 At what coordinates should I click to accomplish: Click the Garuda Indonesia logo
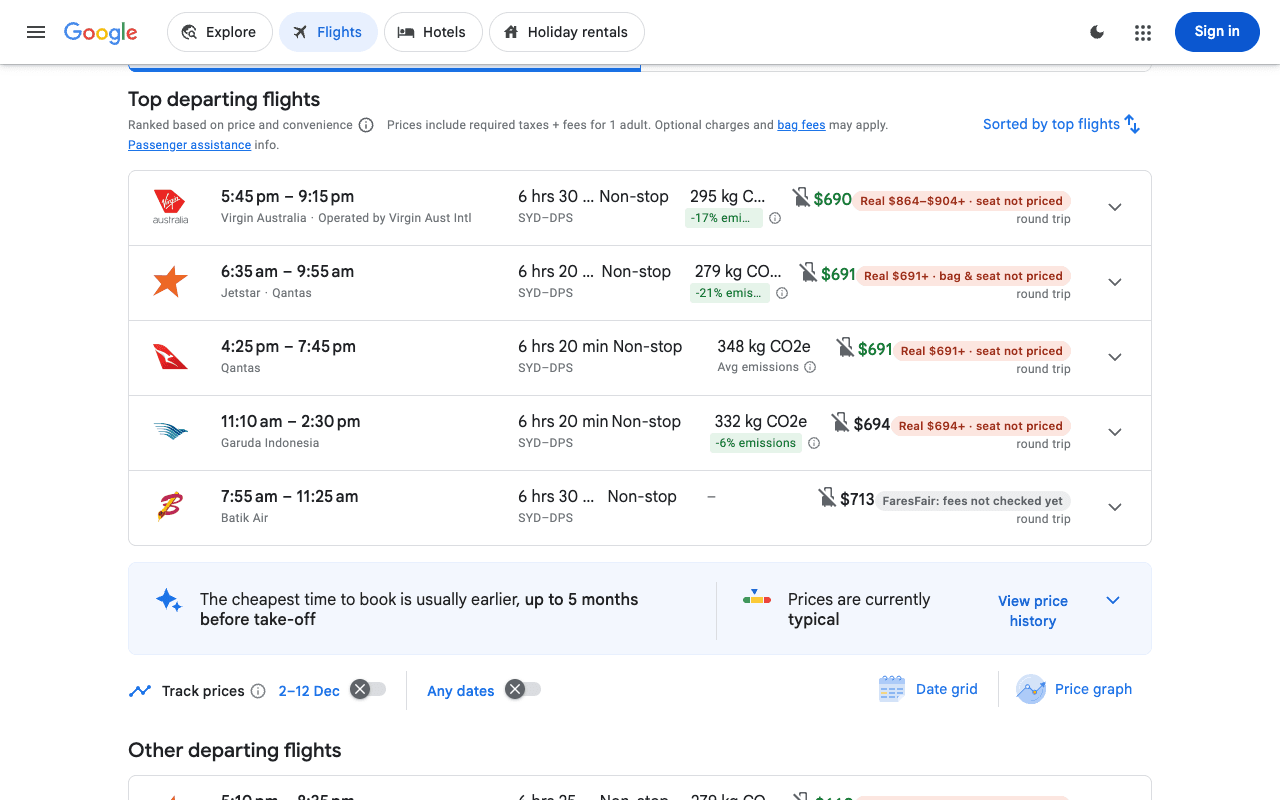170,432
